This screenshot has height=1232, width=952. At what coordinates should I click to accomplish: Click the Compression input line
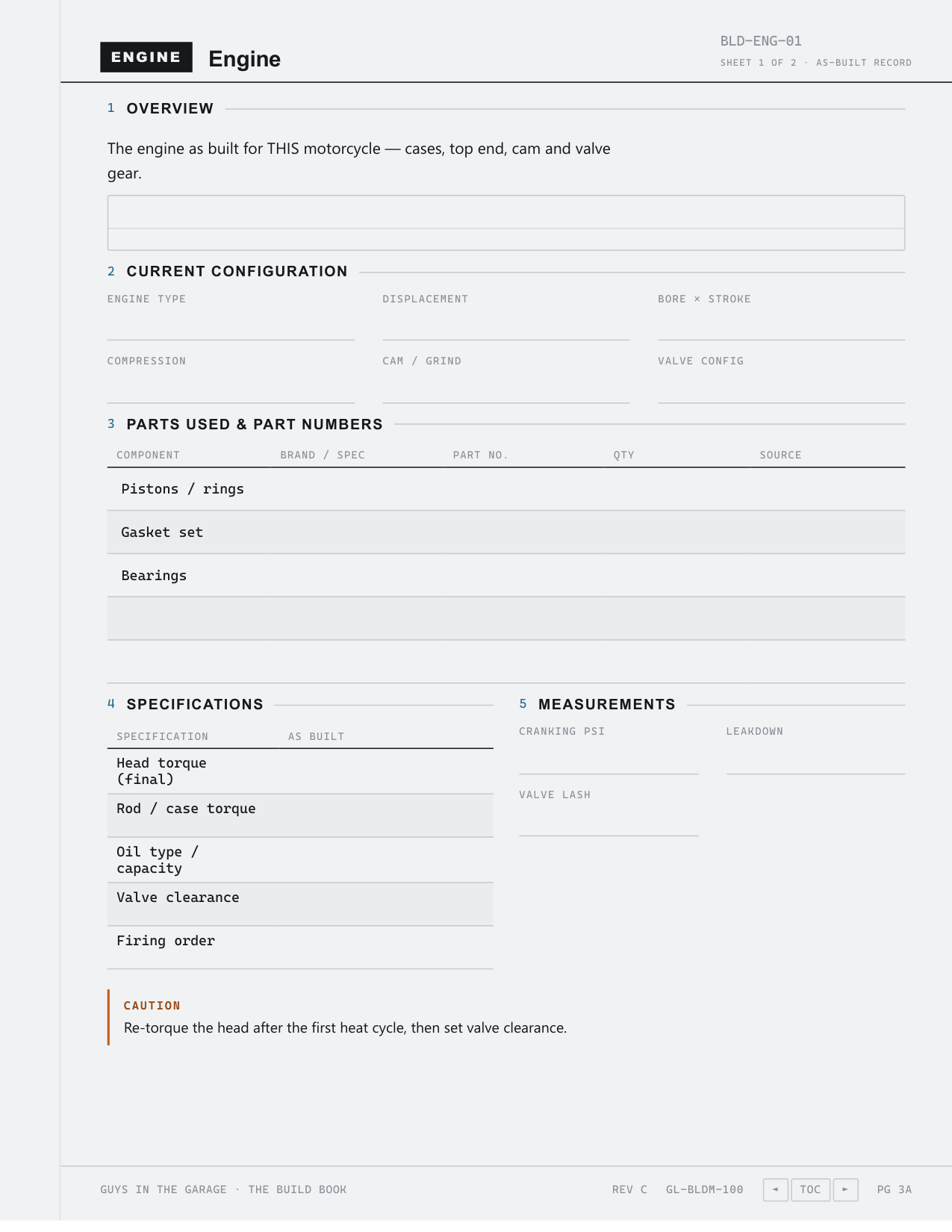(x=231, y=388)
